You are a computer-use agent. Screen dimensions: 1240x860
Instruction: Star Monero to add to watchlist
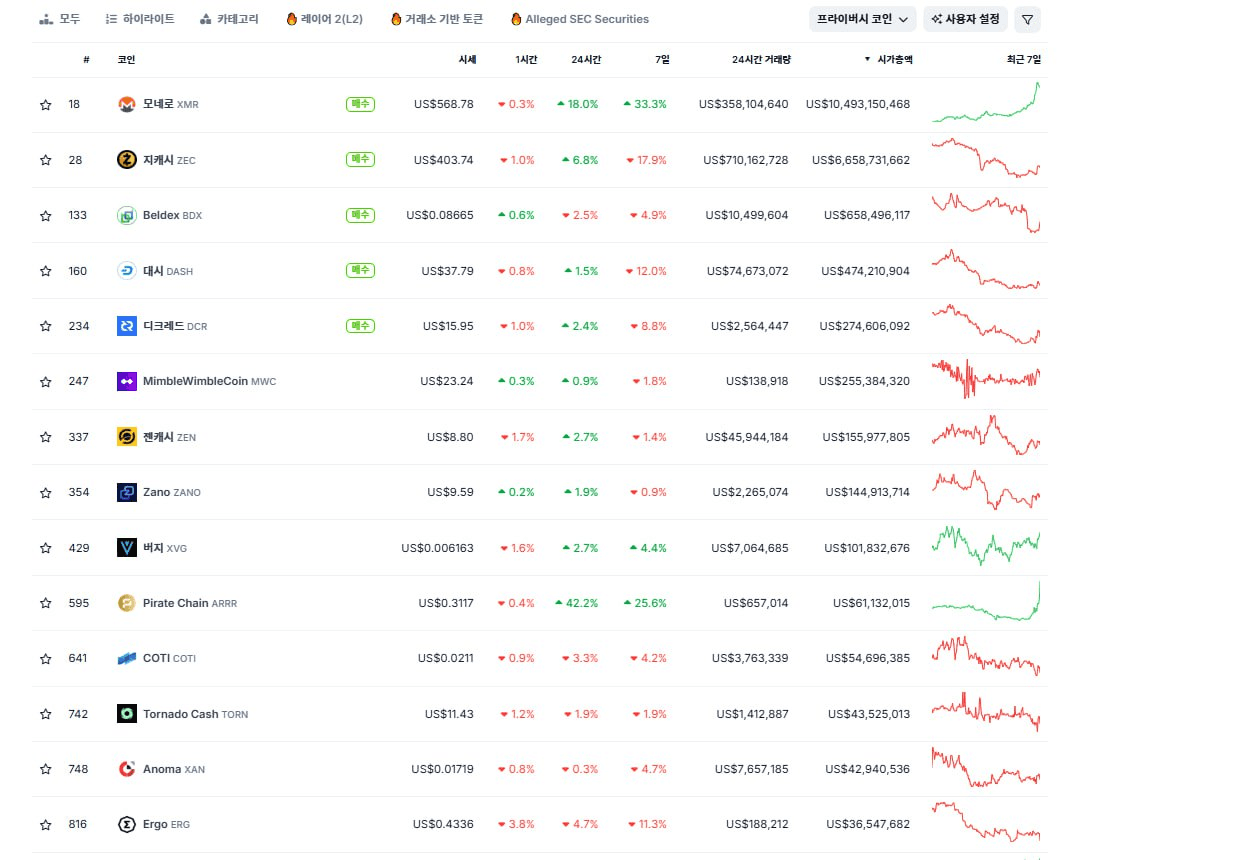tap(45, 105)
